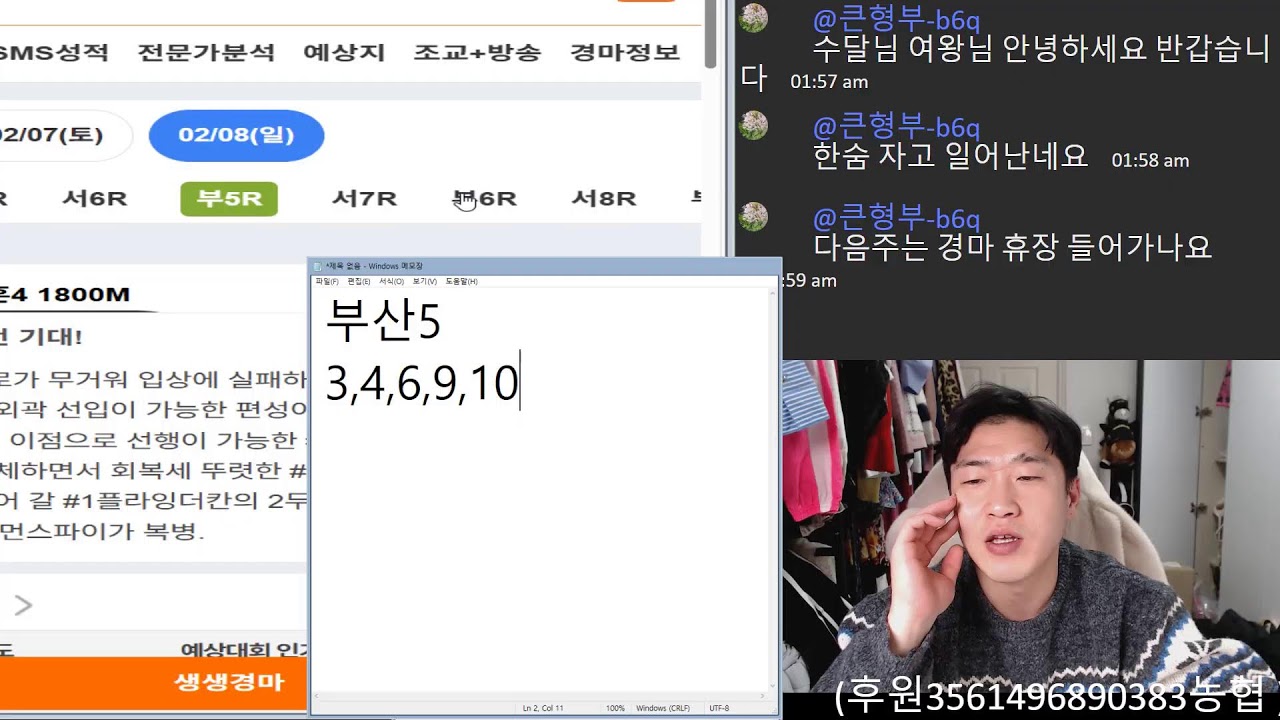Click the UTF-8 encoding status entry
This screenshot has height=720, width=1280.
point(719,708)
